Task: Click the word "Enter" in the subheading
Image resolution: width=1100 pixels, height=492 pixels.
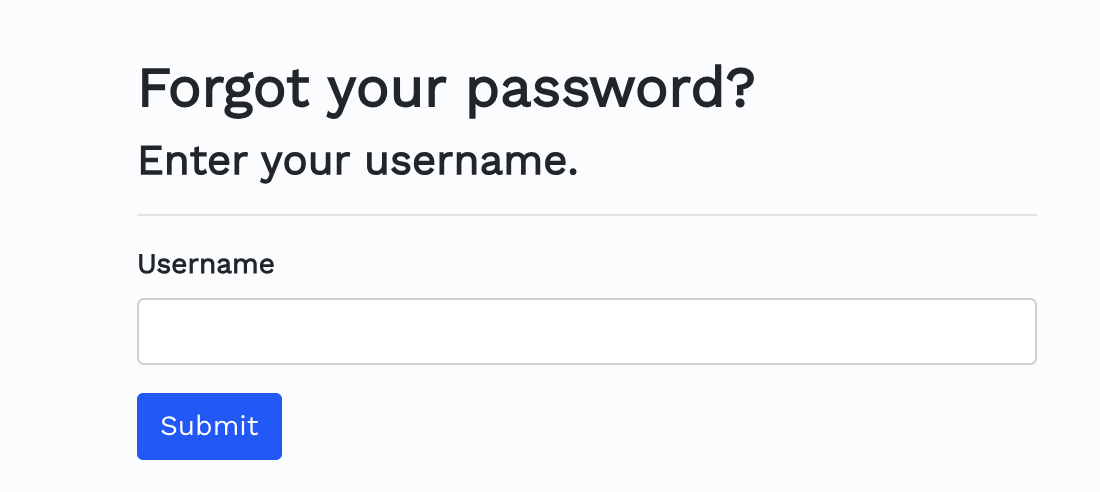Action: coord(193,161)
